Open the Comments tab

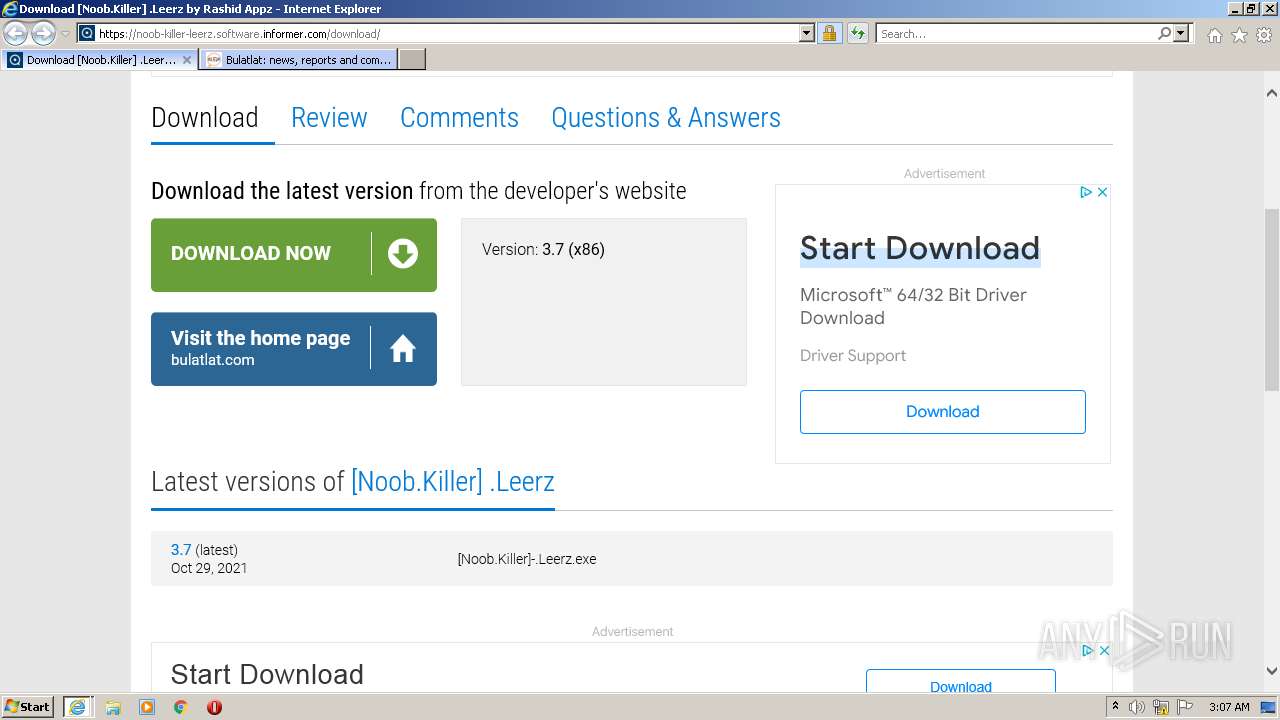click(459, 118)
